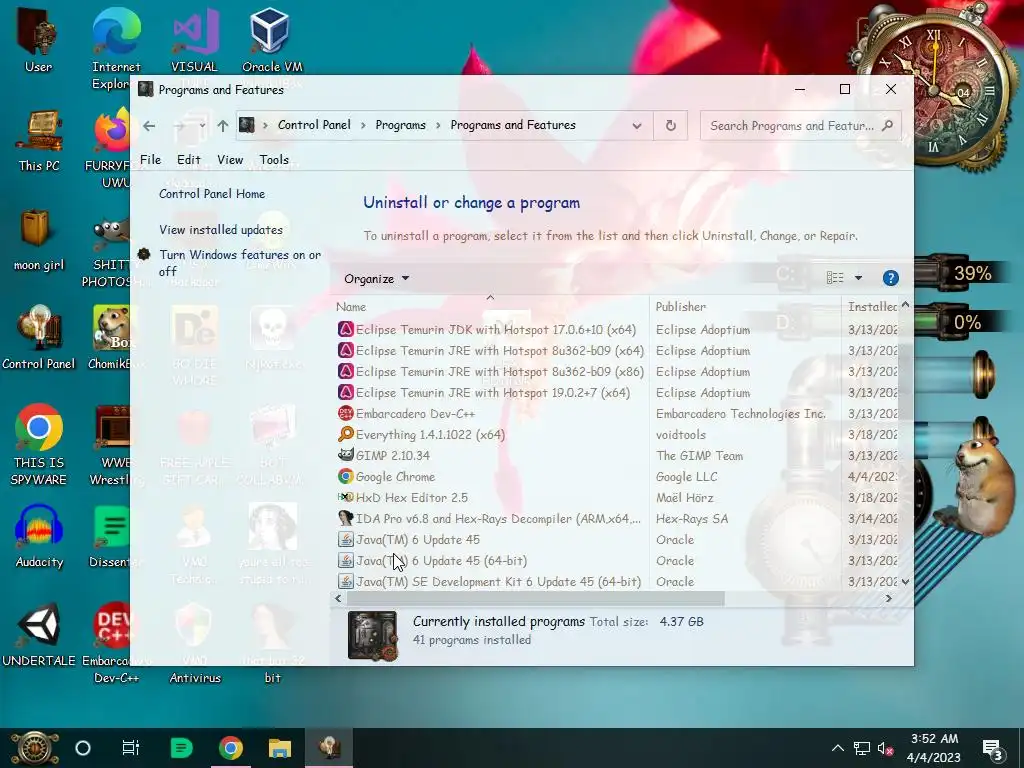Open the User desktop icon
1024x768 pixels.
pyautogui.click(x=38, y=39)
